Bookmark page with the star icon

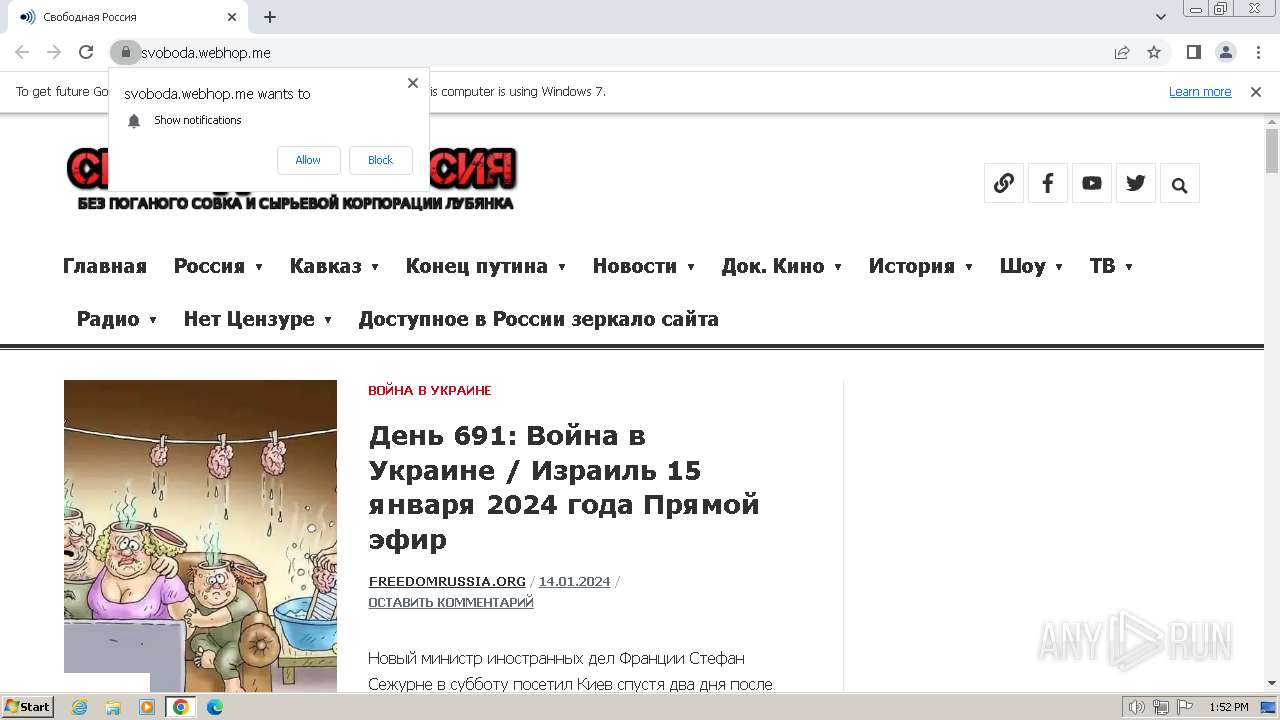(x=1154, y=52)
